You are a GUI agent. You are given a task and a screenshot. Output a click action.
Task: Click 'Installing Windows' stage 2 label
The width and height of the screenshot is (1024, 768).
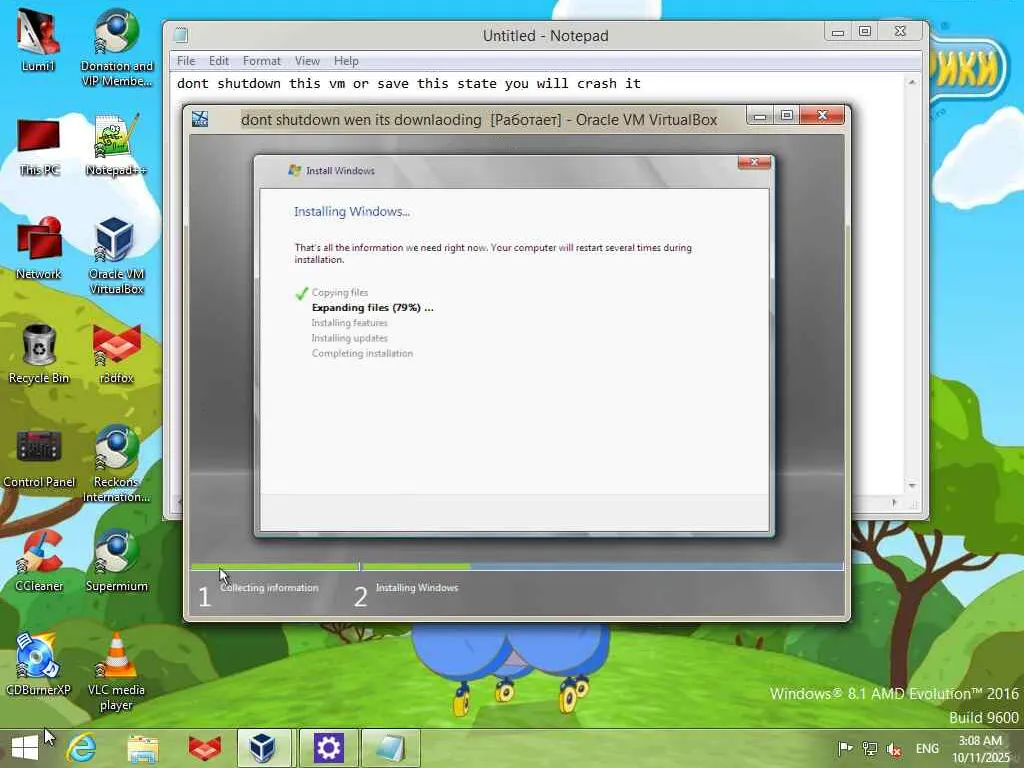417,588
